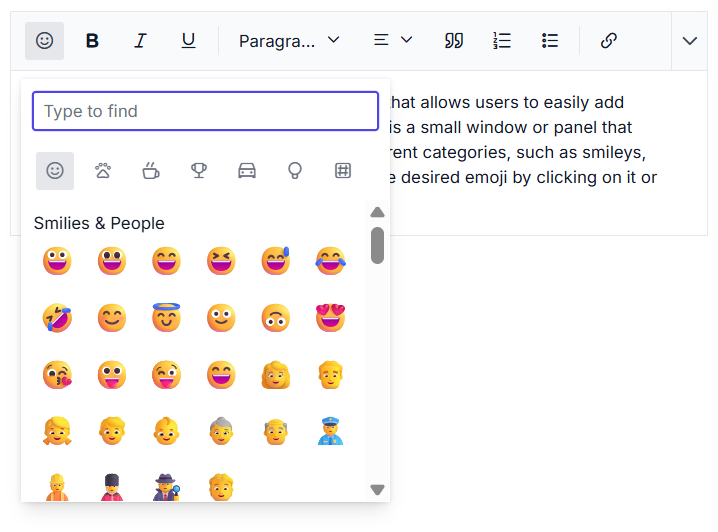Click the emoji list scroll down arrow
Image resolution: width=718 pixels, height=532 pixels.
click(x=377, y=490)
